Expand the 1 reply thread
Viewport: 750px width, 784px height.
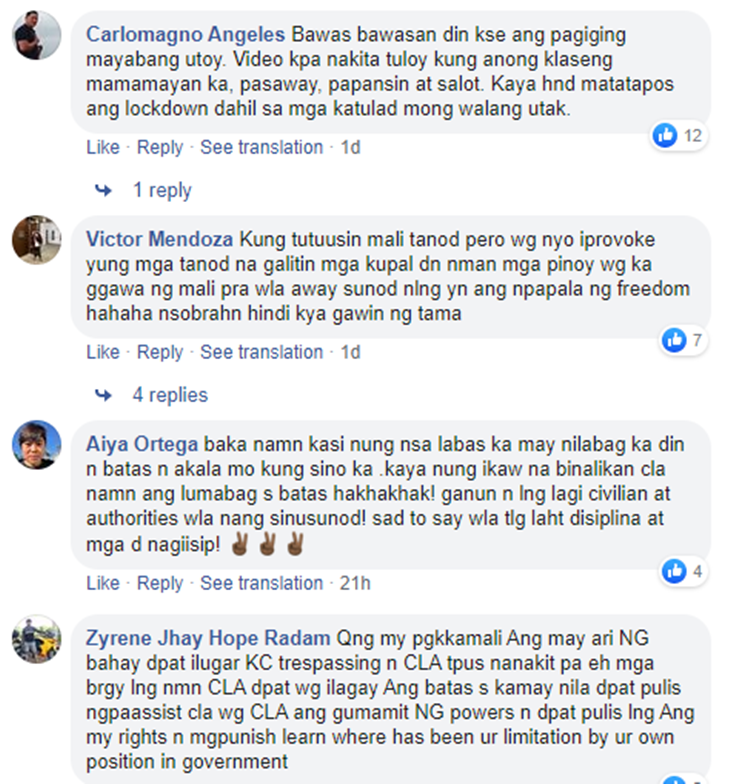click(x=162, y=190)
